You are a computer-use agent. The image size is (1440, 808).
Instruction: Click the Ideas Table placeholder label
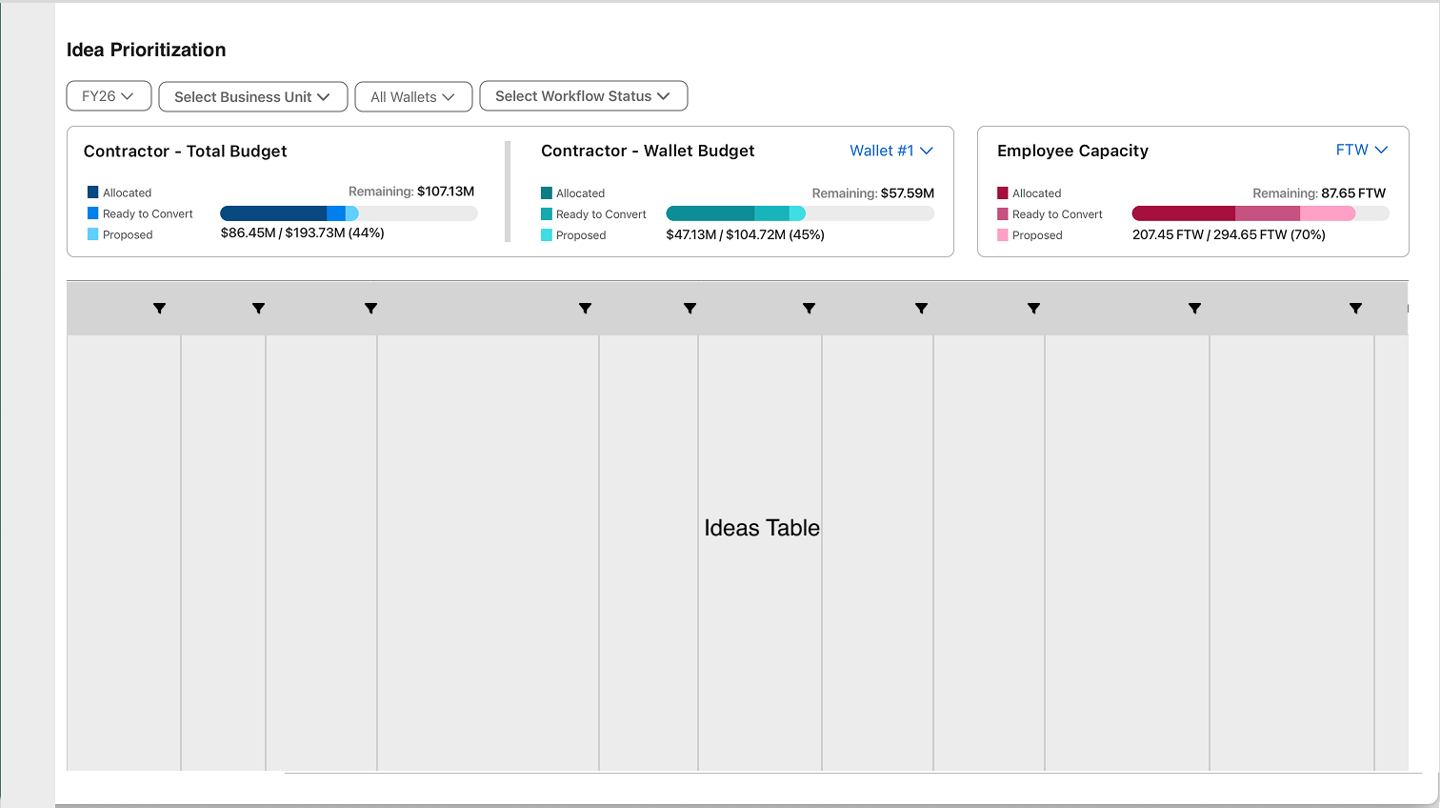pyautogui.click(x=762, y=528)
